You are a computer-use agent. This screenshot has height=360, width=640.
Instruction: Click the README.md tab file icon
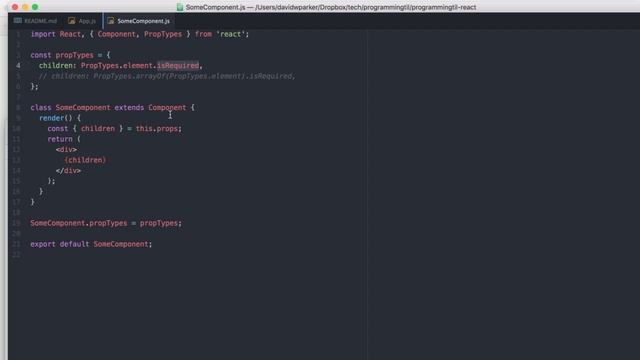click(18, 20)
